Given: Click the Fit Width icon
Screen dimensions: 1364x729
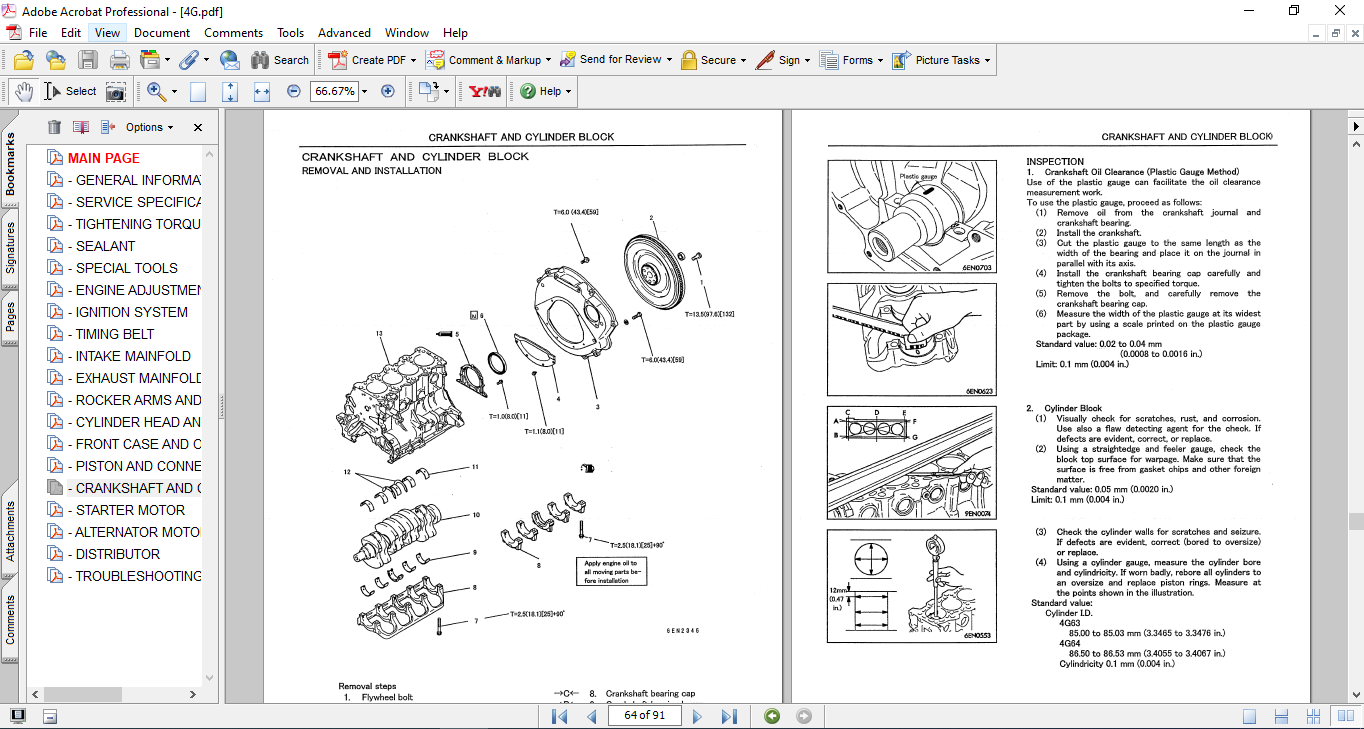Looking at the screenshot, I should point(262,91).
